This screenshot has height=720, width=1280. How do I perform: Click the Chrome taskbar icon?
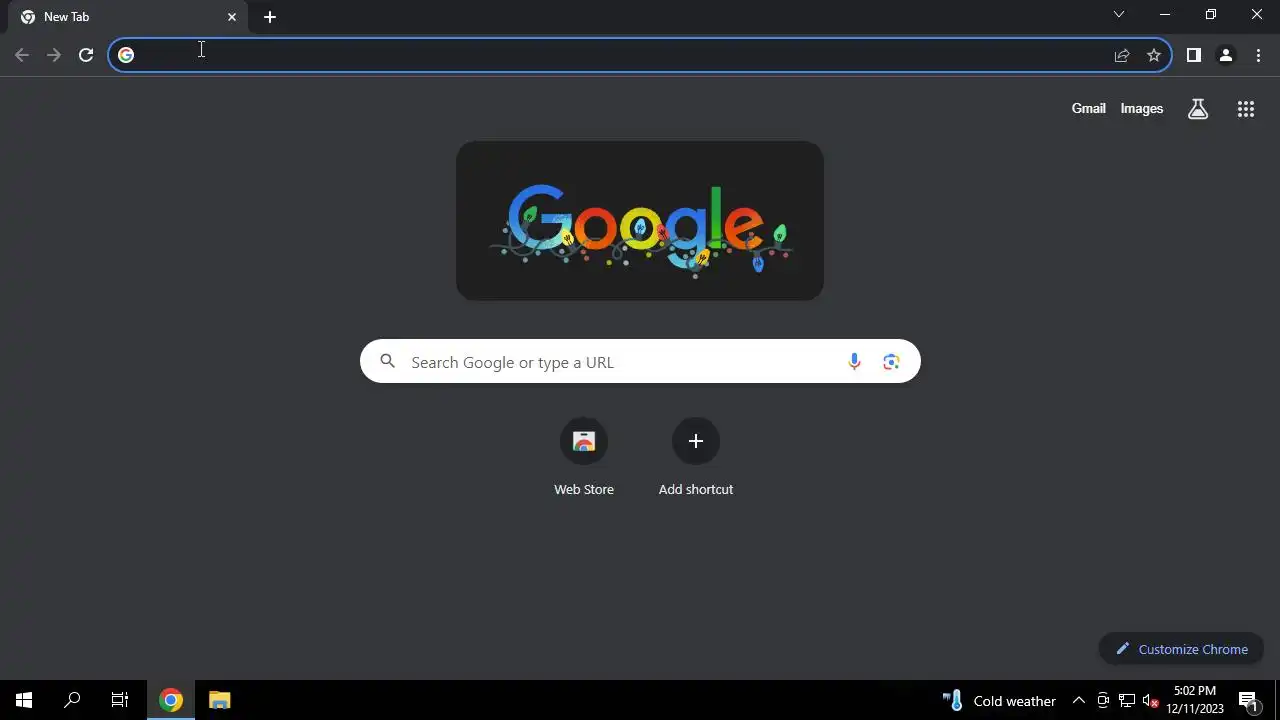(171, 700)
